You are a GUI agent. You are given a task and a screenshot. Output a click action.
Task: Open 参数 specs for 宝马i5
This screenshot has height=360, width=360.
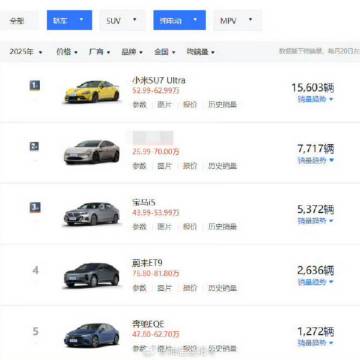pyautogui.click(x=140, y=227)
